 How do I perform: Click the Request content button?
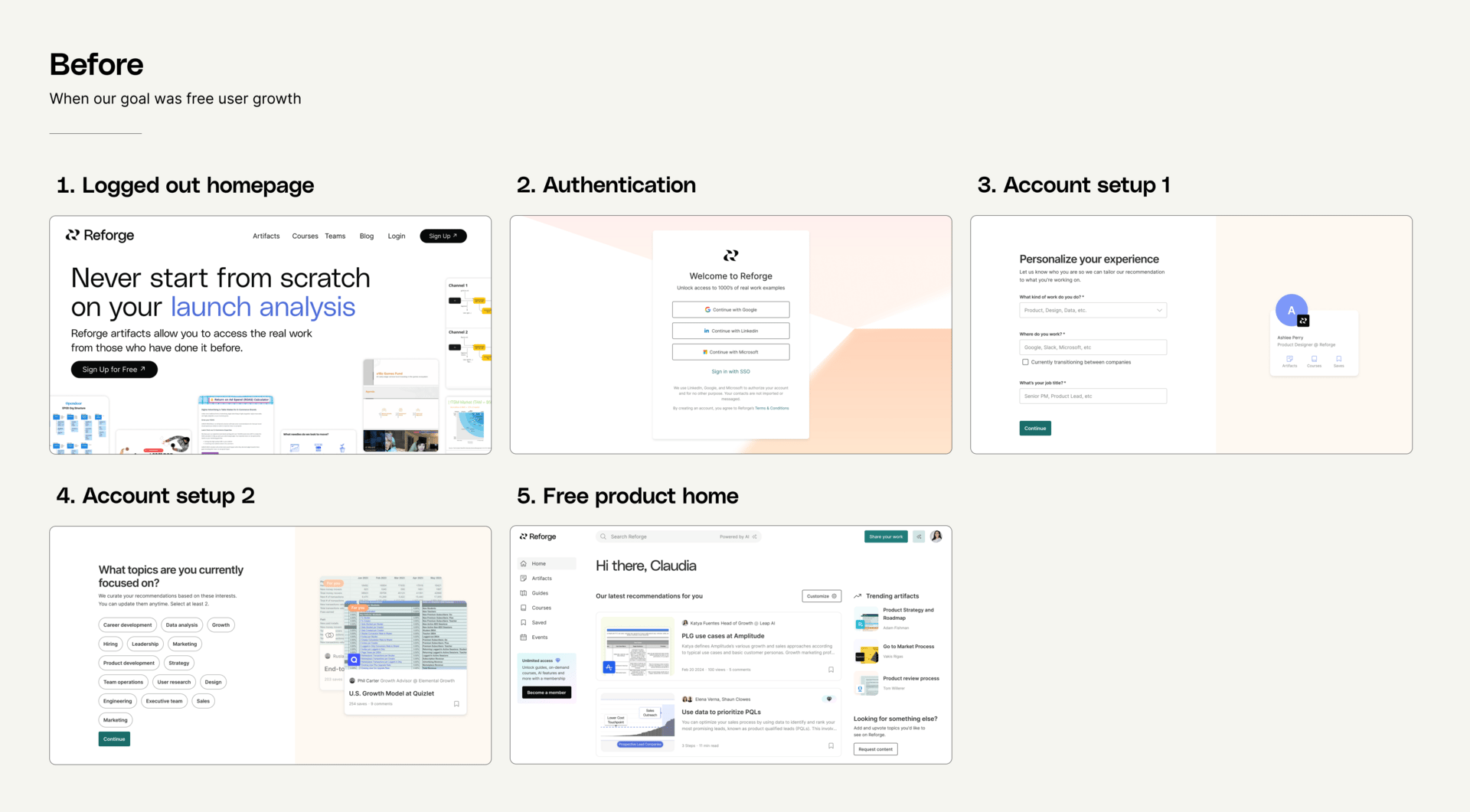click(x=875, y=749)
